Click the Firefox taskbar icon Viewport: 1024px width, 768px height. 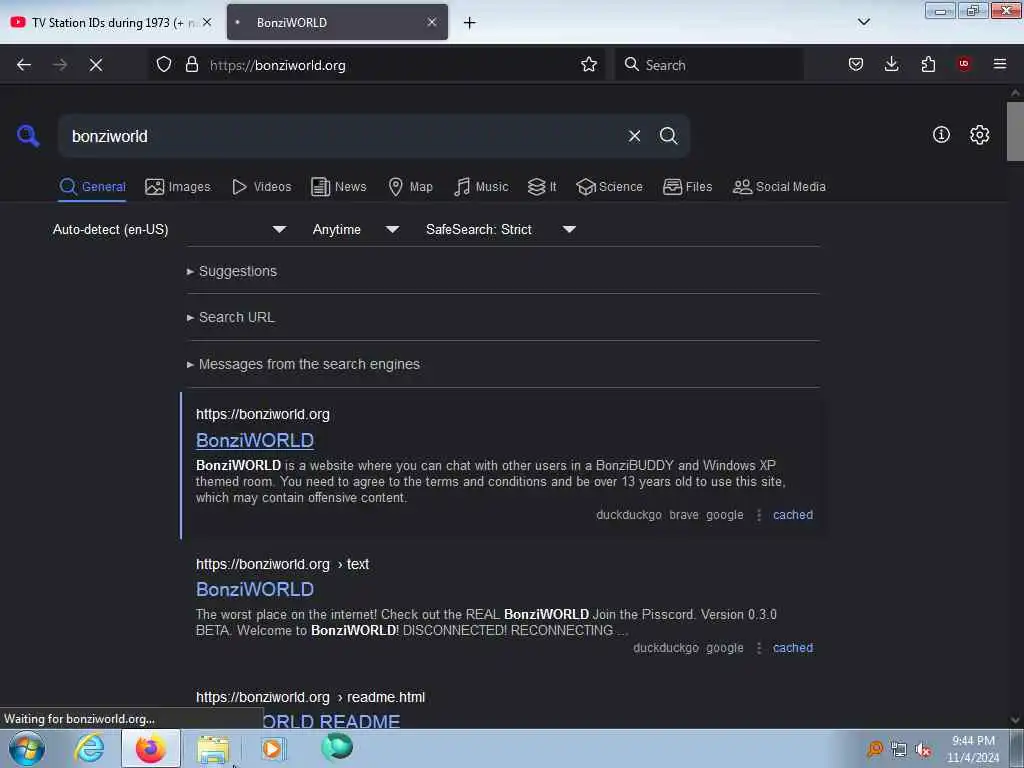coord(150,748)
